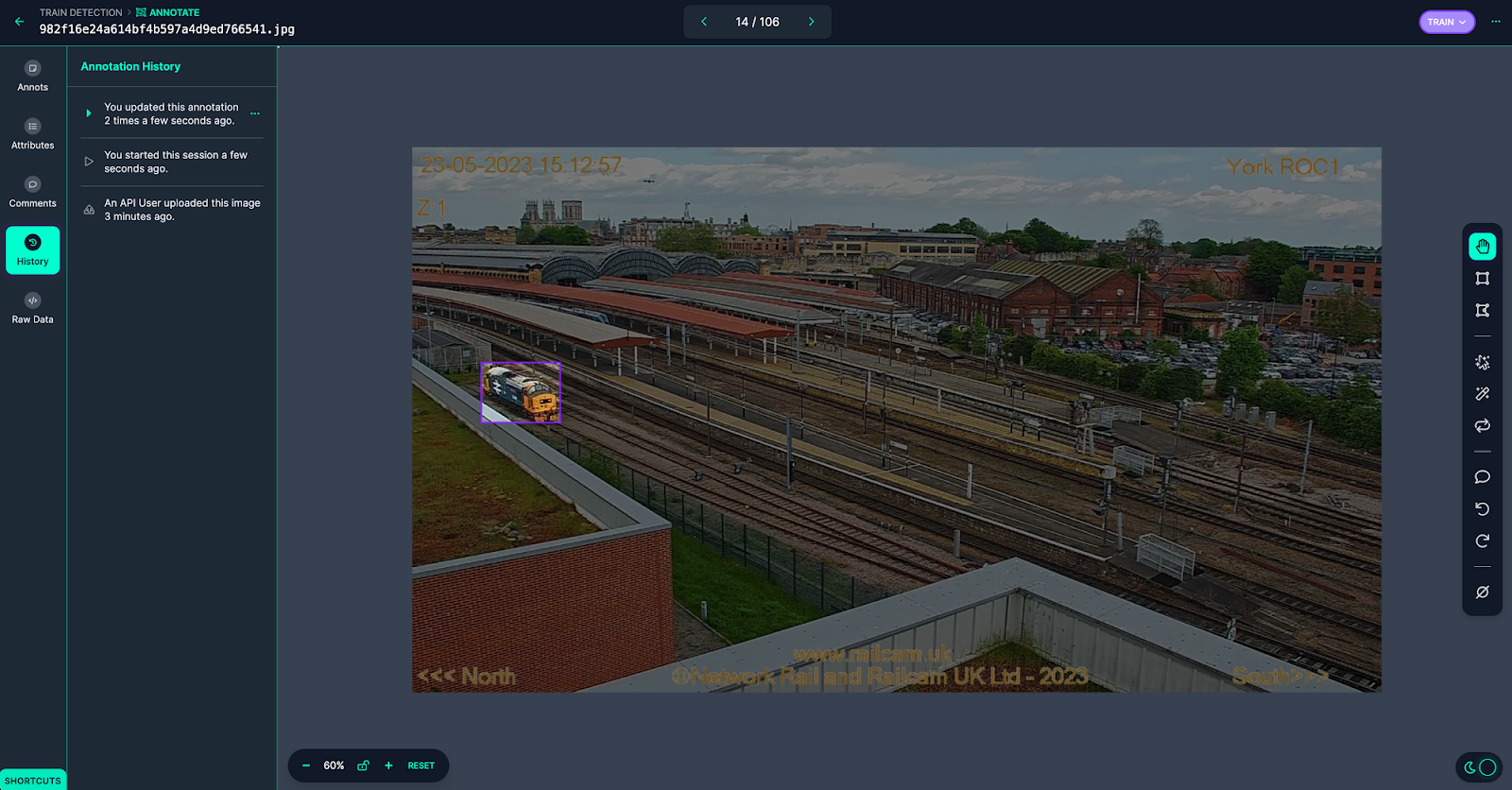Open options for the updated annotation entry
1512x790 pixels.
[x=254, y=113]
